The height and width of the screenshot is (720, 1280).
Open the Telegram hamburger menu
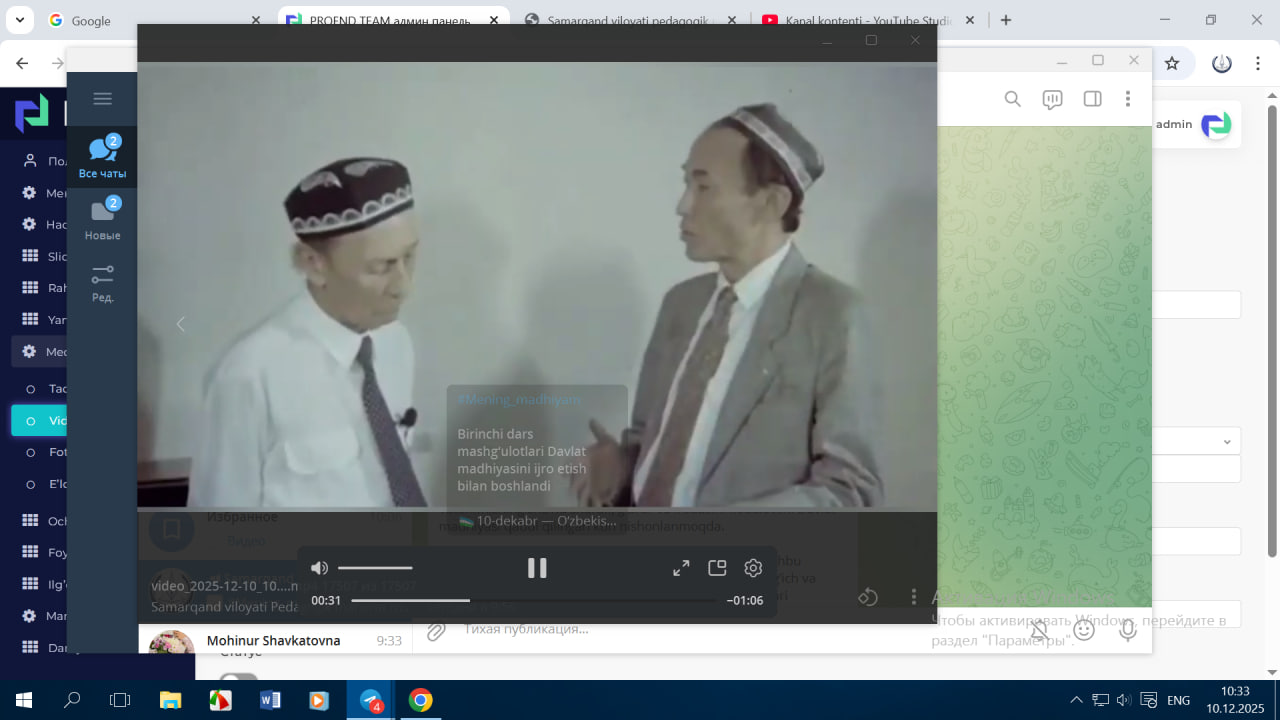pos(102,98)
